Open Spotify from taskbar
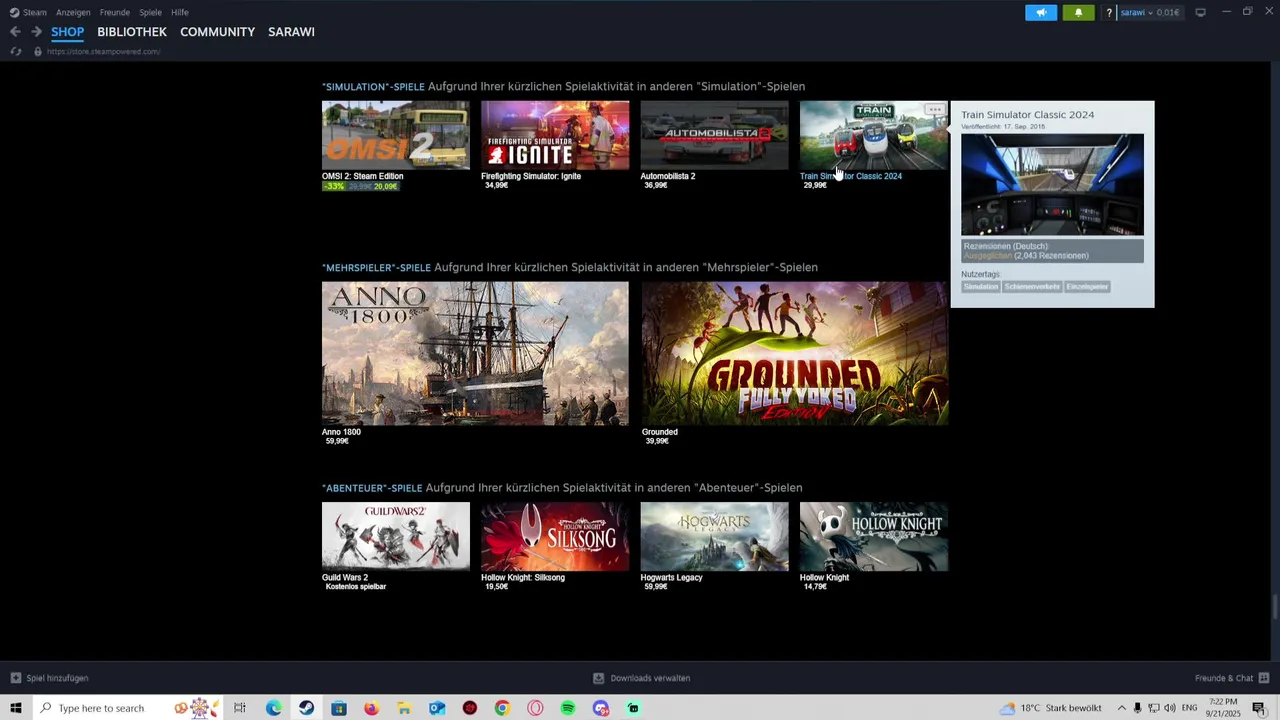The image size is (1280, 720). coord(568,708)
